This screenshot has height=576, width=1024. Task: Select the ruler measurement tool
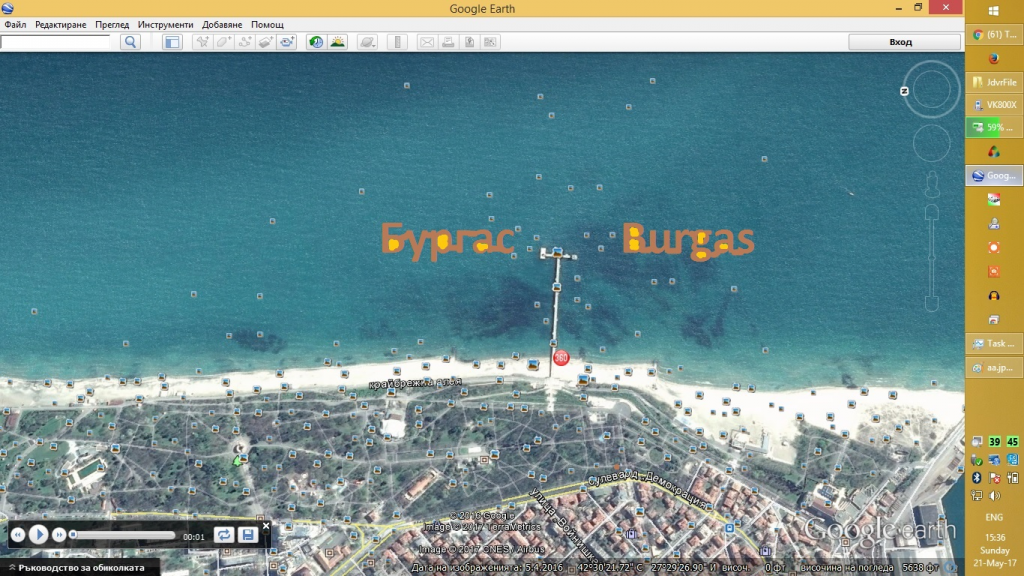point(397,42)
